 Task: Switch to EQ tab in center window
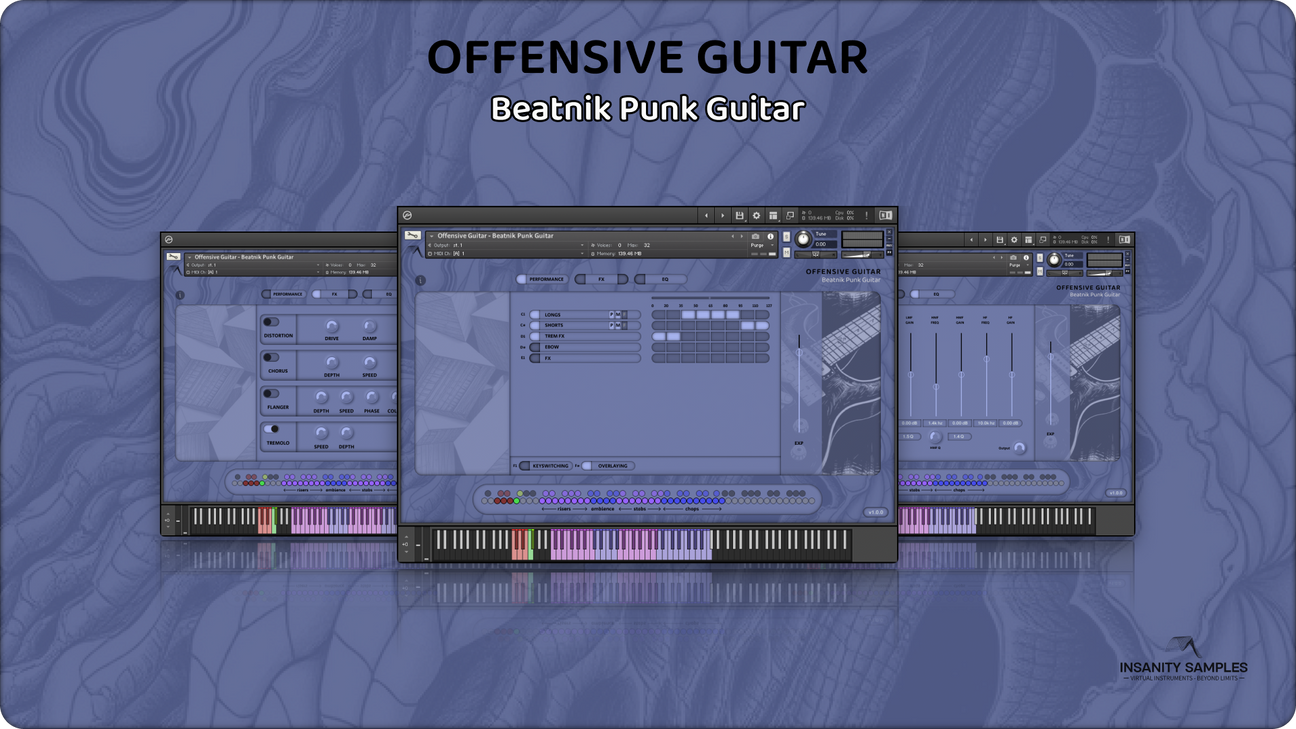[661, 279]
